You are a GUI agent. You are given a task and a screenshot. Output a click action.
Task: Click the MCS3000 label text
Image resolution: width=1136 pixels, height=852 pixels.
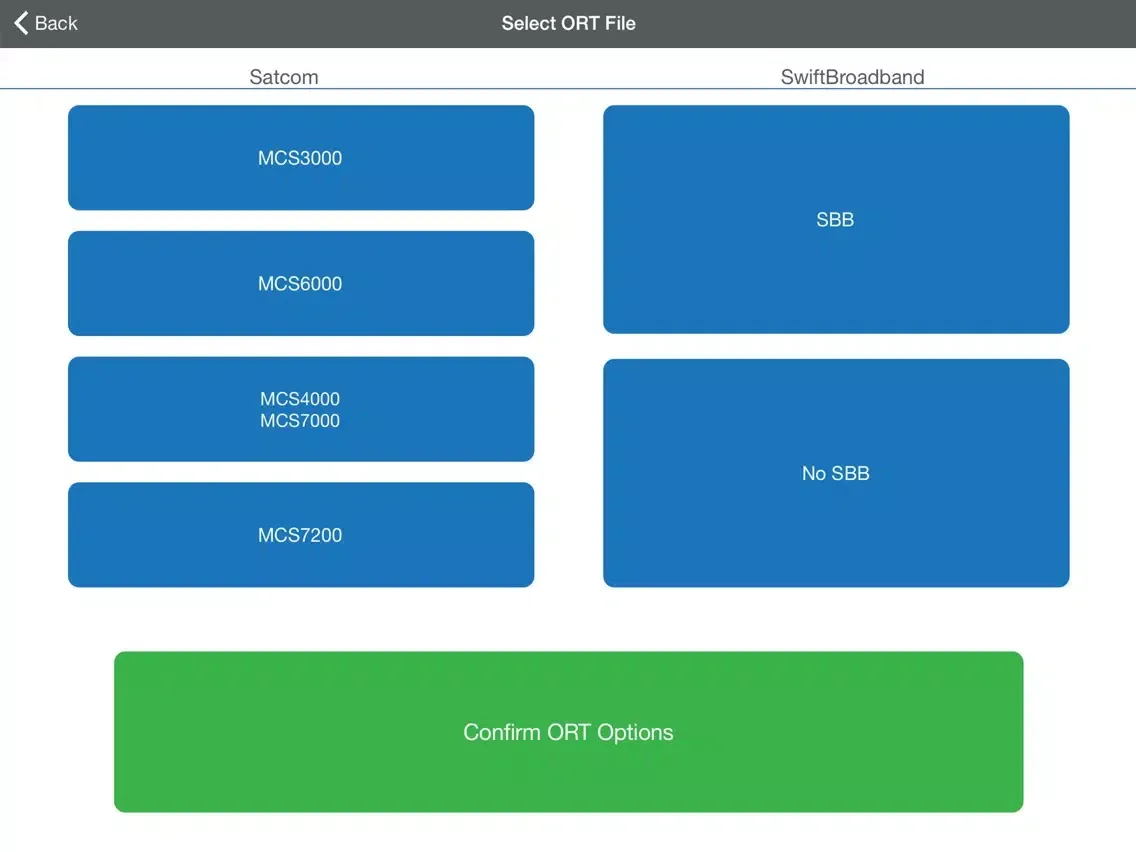click(x=300, y=158)
